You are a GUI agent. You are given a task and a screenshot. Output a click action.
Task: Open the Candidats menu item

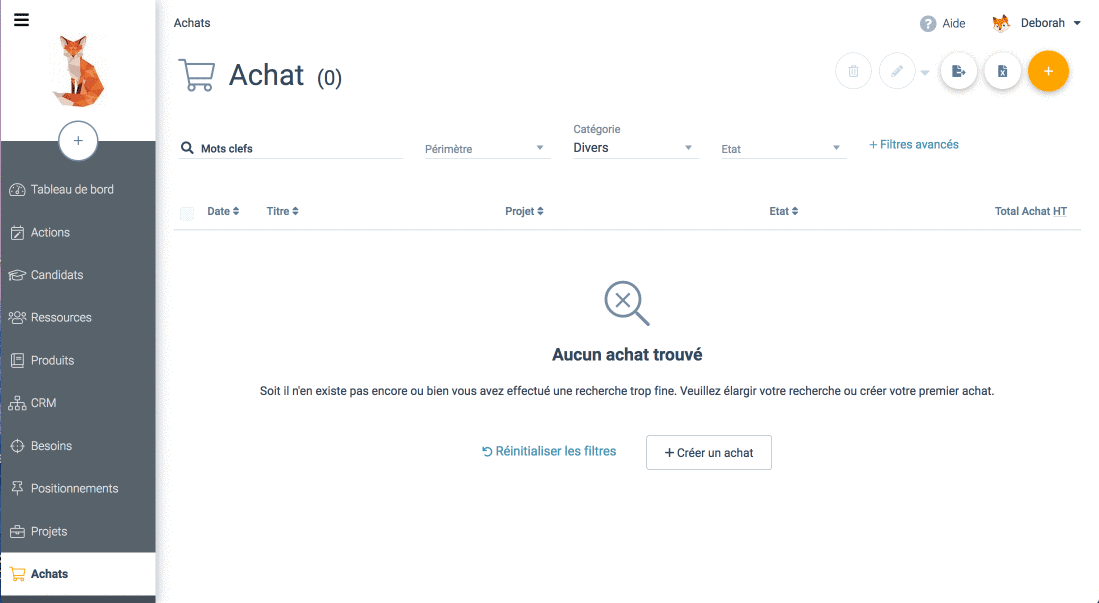[57, 275]
